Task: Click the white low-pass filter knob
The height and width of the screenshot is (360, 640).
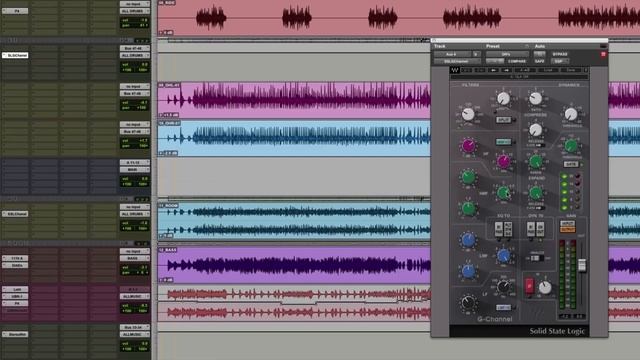Action: pyautogui.click(x=503, y=98)
